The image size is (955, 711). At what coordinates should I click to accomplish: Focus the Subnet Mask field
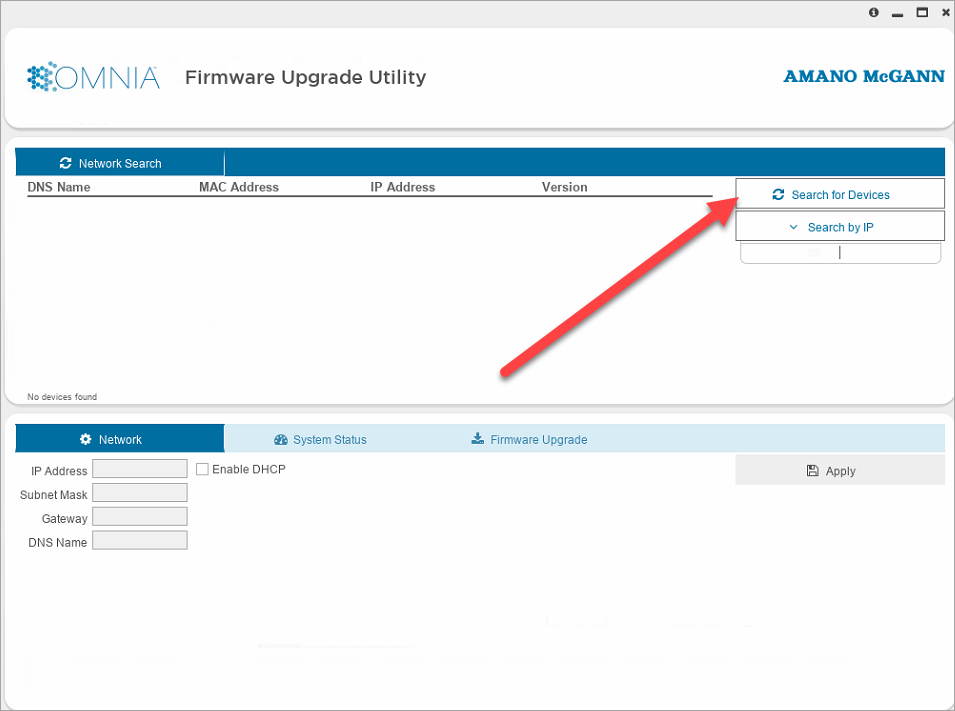[139, 492]
